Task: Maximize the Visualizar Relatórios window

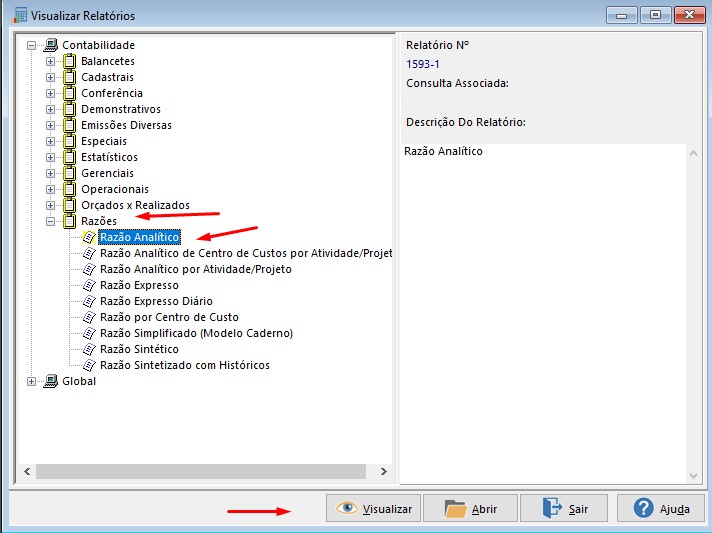Action: 655,15
